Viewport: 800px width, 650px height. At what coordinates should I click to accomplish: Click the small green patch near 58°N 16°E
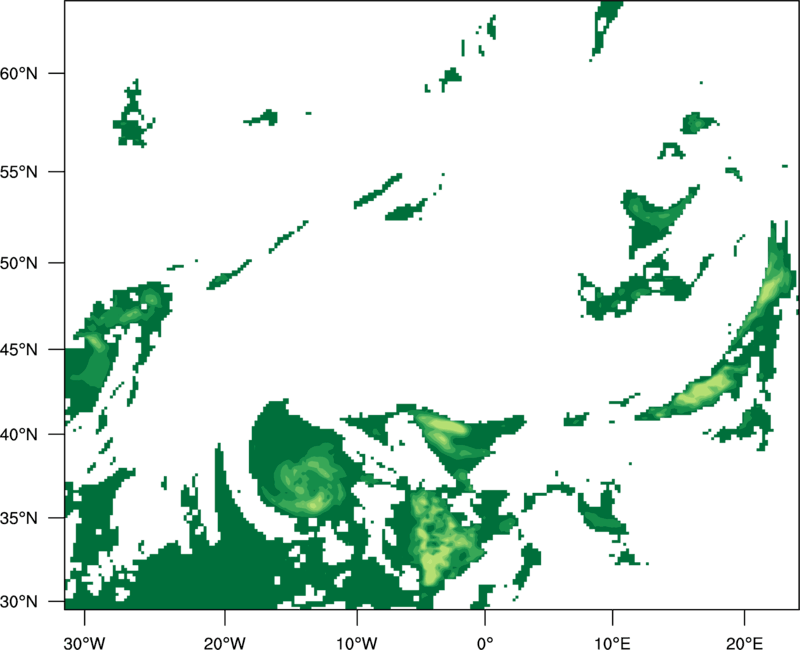pos(698,123)
